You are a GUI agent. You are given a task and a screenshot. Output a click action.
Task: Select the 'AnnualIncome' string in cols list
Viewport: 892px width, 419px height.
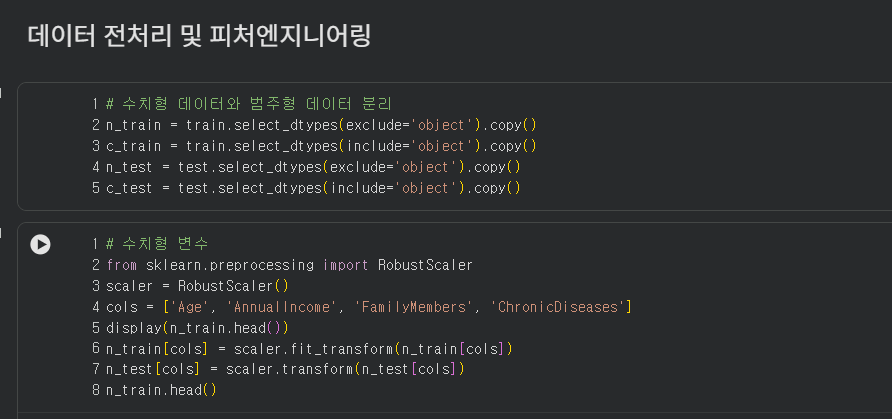point(282,307)
